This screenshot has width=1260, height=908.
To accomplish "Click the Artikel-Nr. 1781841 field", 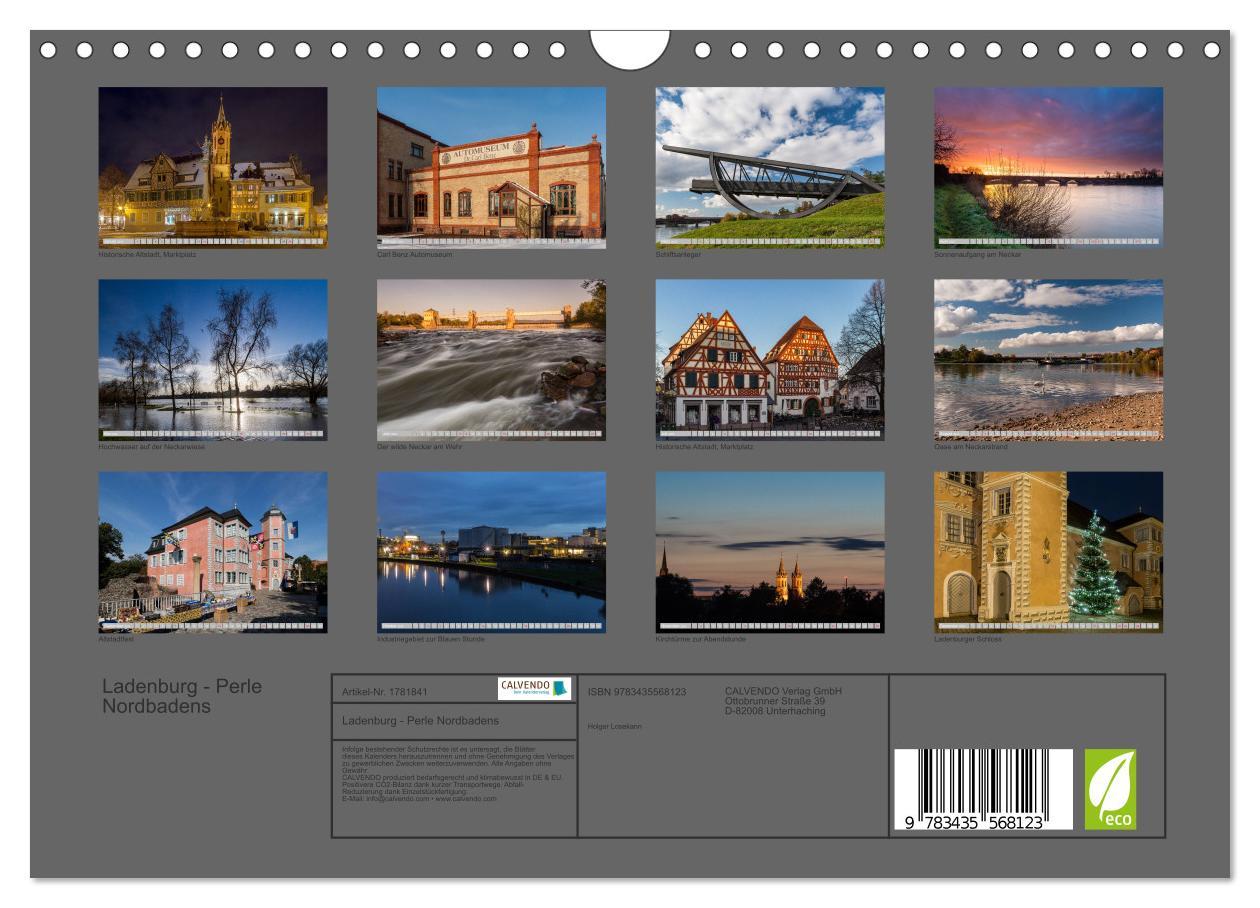I will point(385,691).
